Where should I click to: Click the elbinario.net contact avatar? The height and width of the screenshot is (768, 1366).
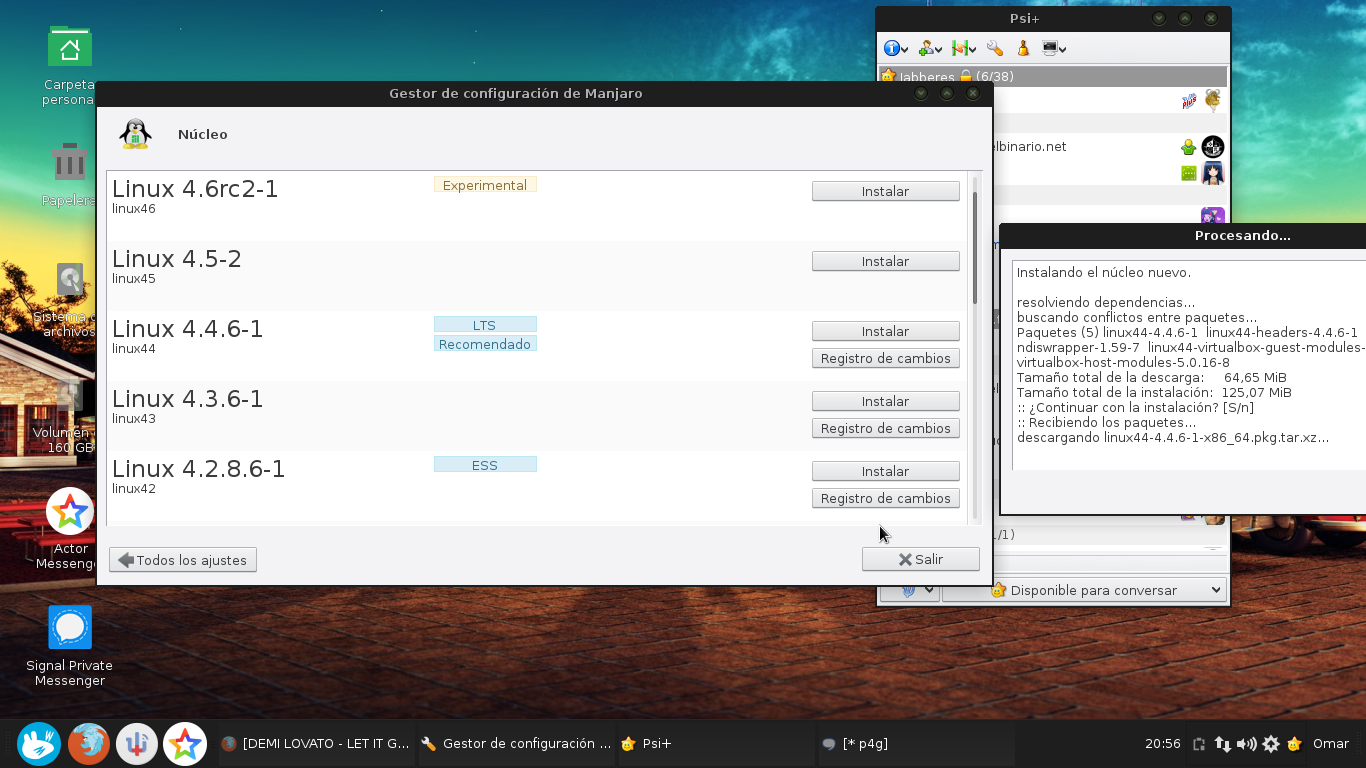[x=1213, y=147]
